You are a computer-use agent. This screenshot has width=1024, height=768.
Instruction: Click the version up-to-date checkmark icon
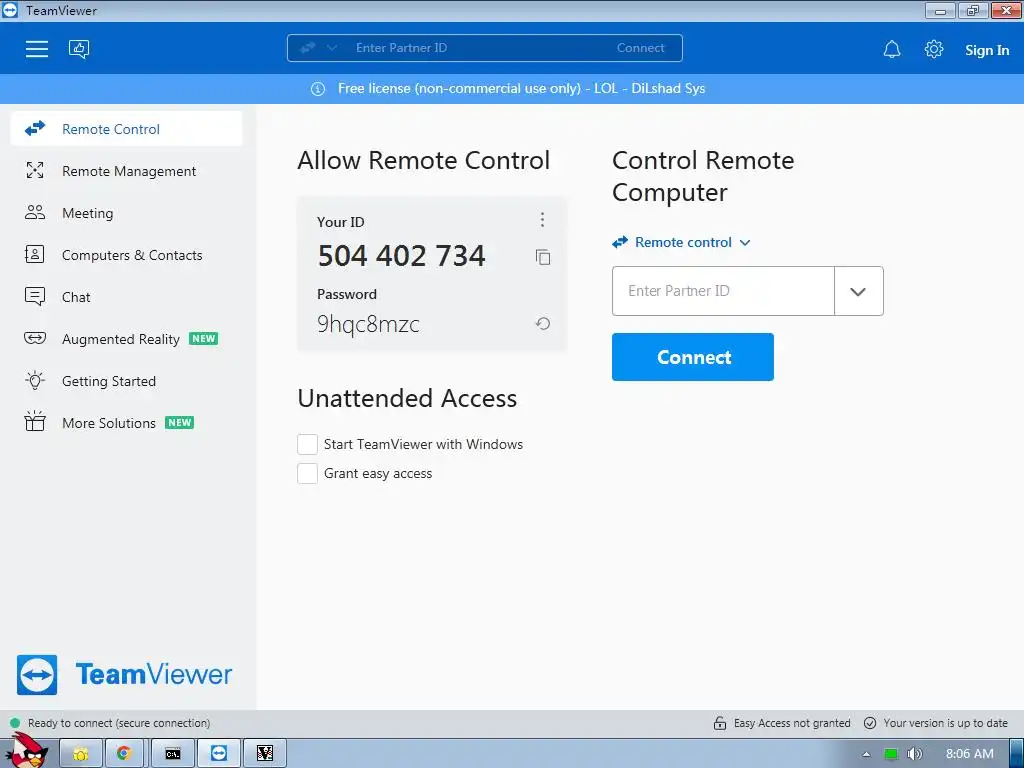tap(870, 723)
